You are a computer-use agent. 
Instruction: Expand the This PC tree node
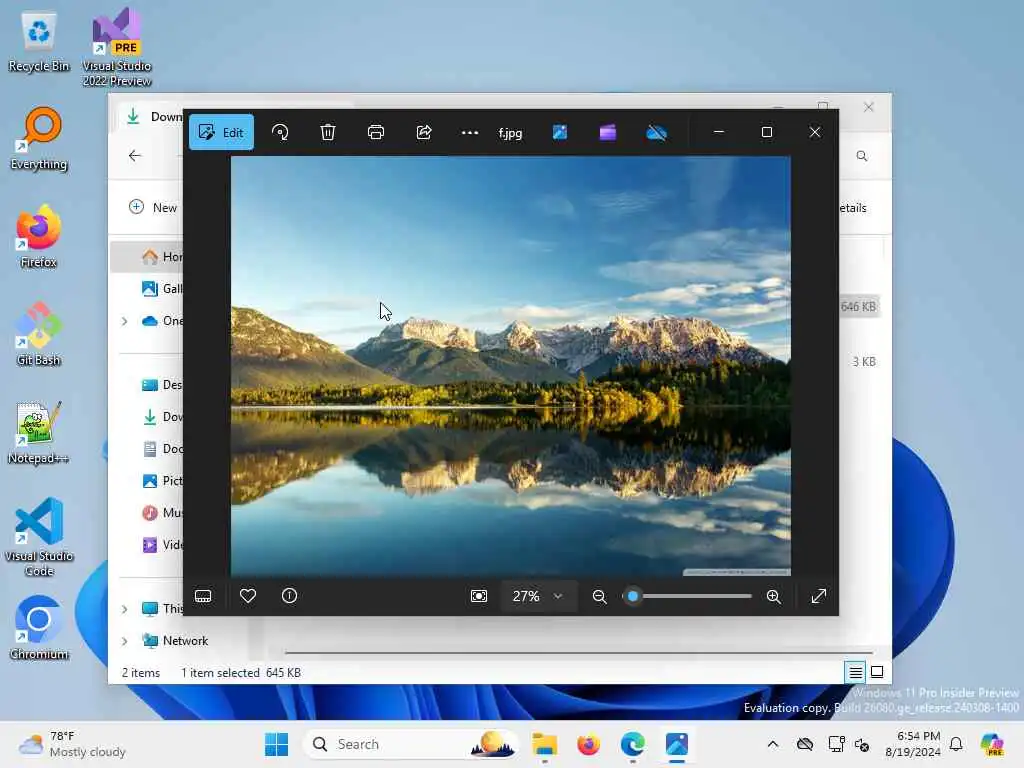click(125, 609)
